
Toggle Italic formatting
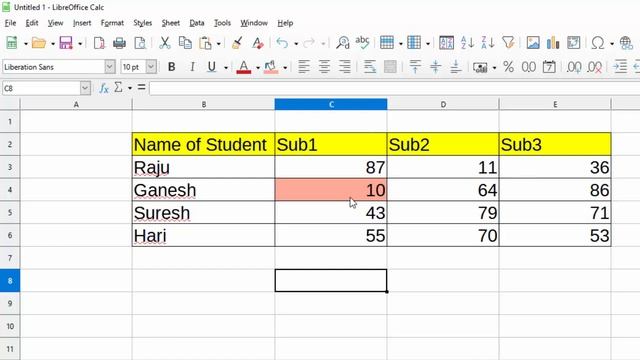pos(192,67)
